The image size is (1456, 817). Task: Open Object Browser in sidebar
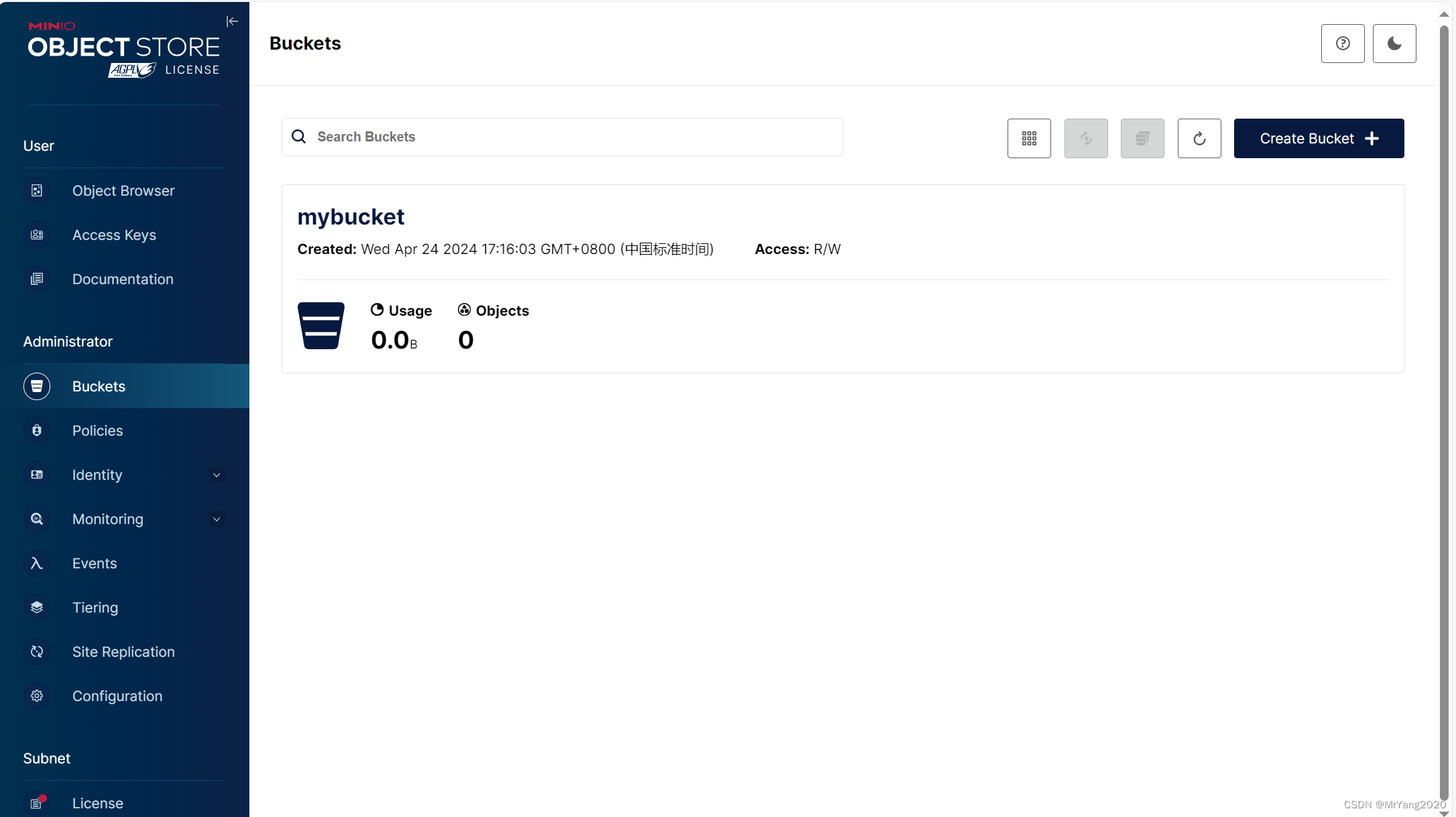click(x=123, y=191)
